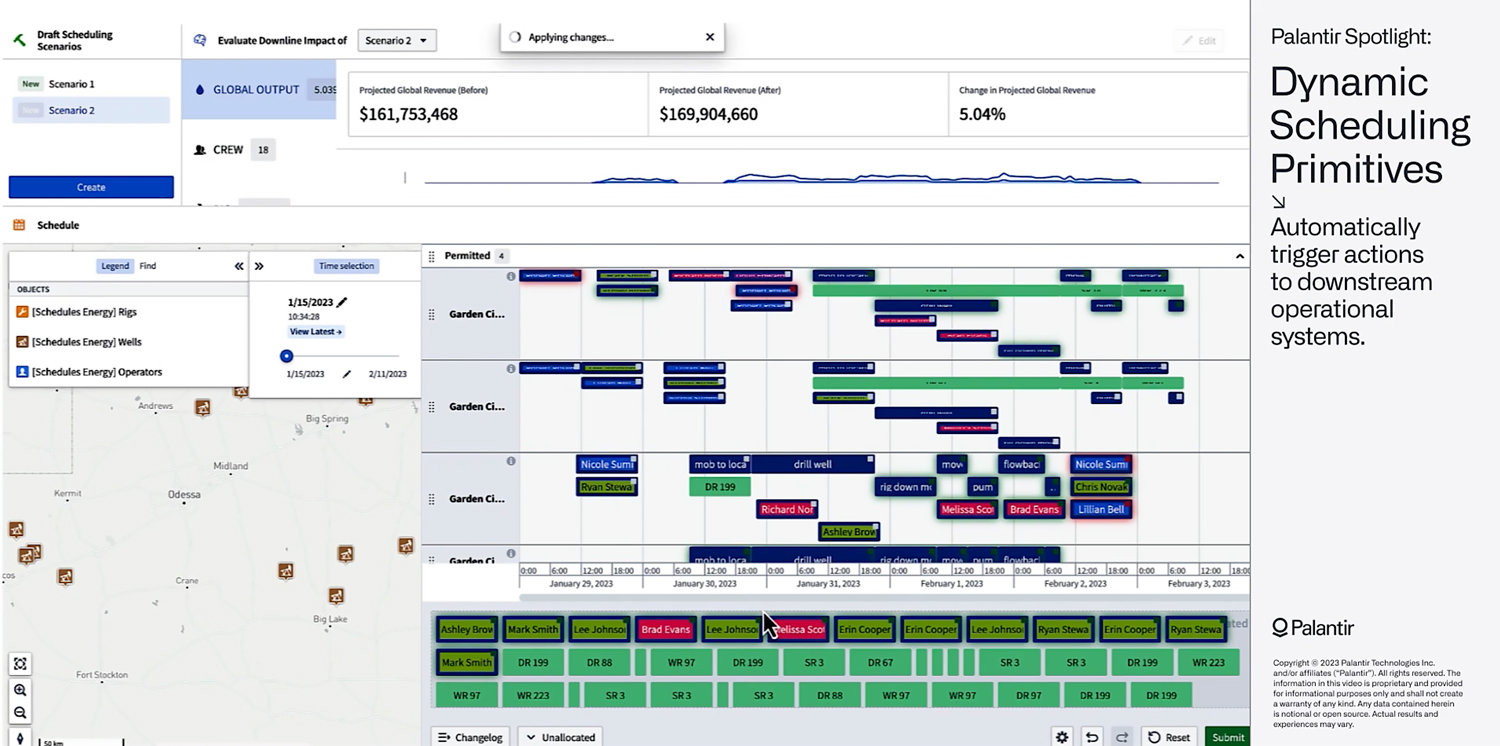
Task: Select the Time selection tab
Action: point(346,266)
